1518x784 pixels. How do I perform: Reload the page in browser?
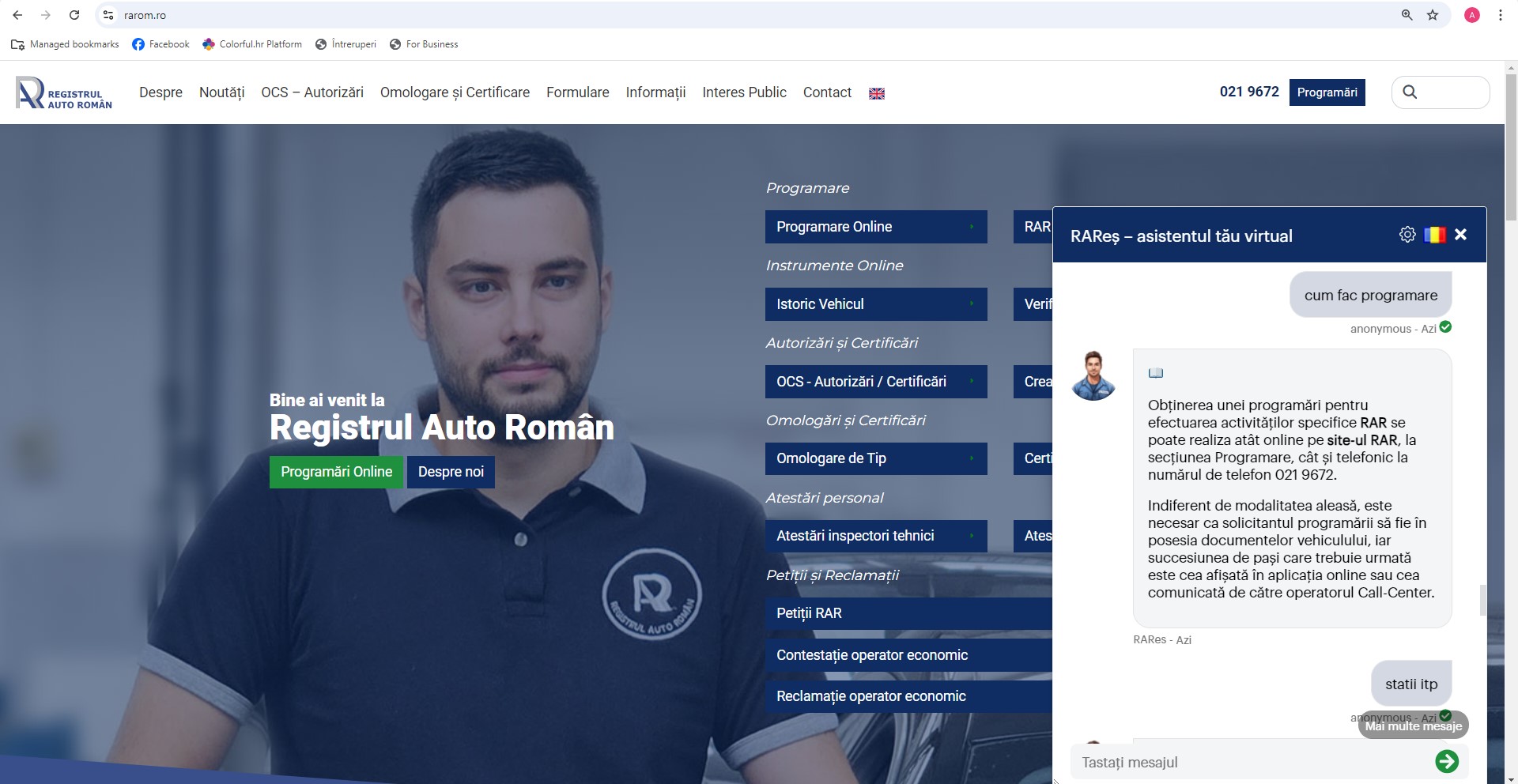(74, 15)
